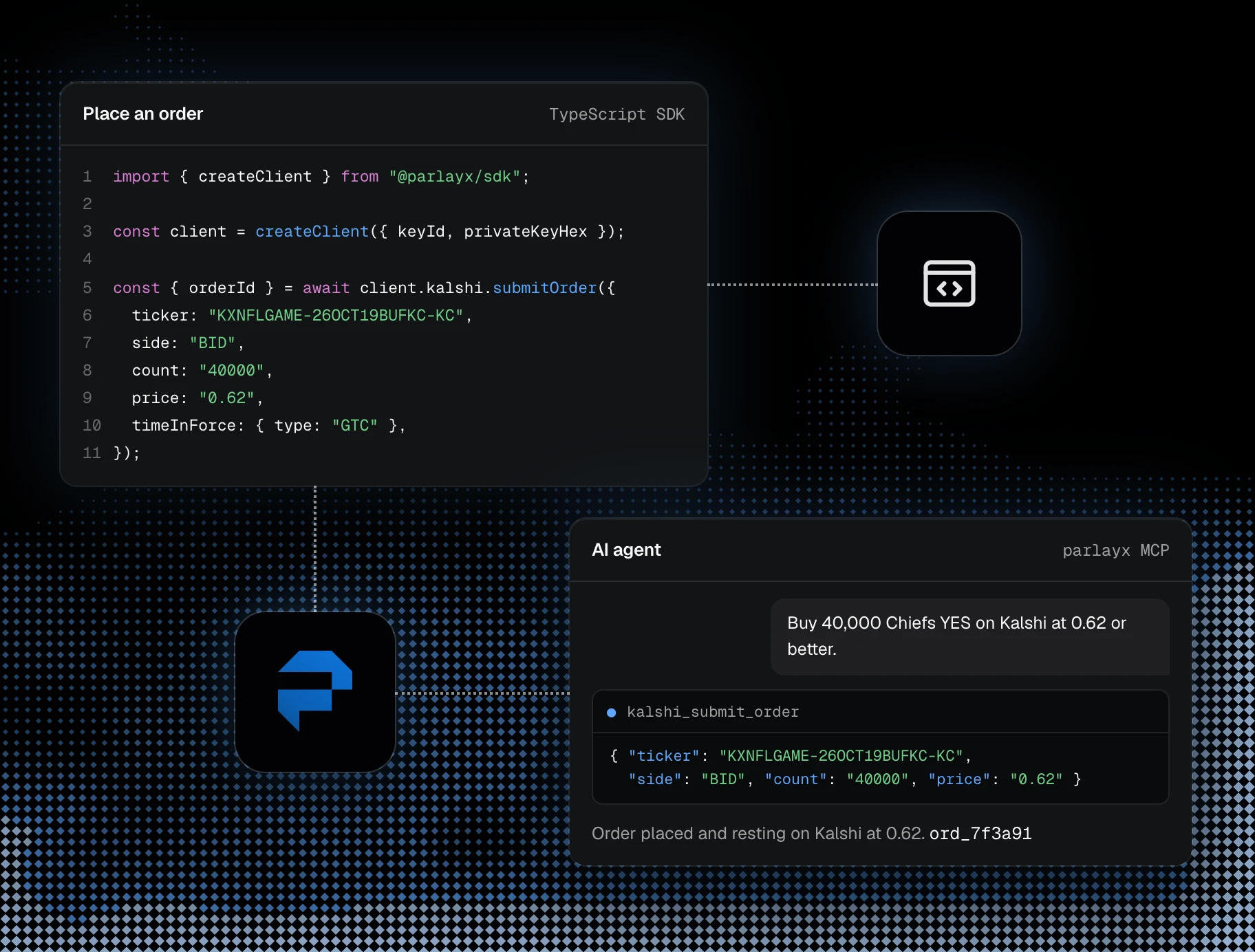Click the privateKeyHex parameter
The width and height of the screenshot is (1255, 952).
[x=526, y=232]
